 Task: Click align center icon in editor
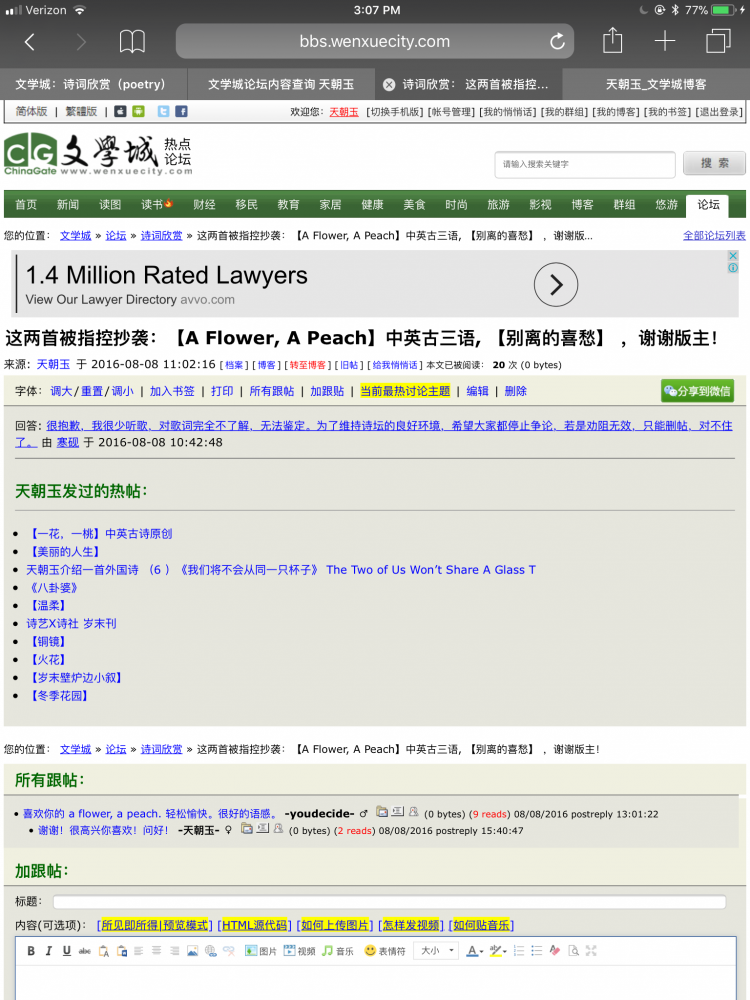pyautogui.click(x=156, y=951)
